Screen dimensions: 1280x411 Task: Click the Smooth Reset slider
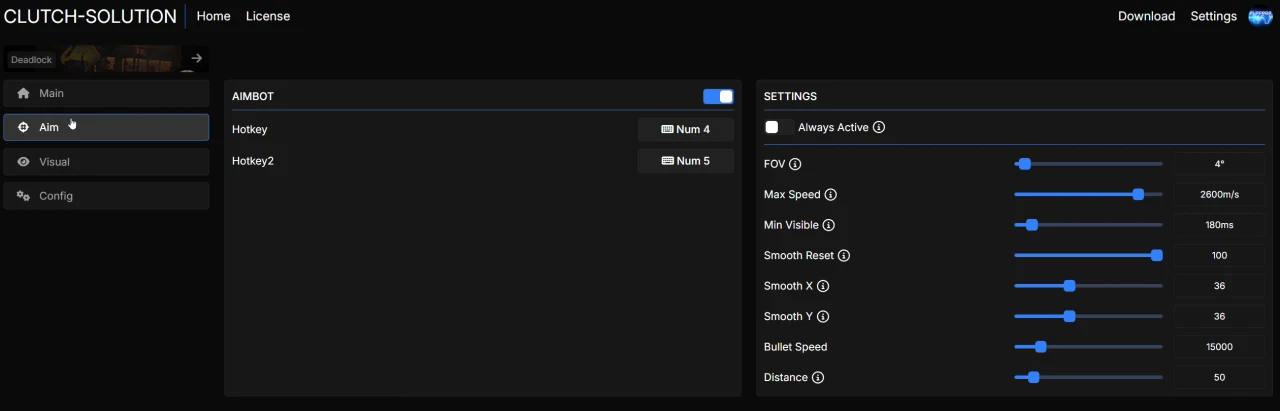[1088, 256]
